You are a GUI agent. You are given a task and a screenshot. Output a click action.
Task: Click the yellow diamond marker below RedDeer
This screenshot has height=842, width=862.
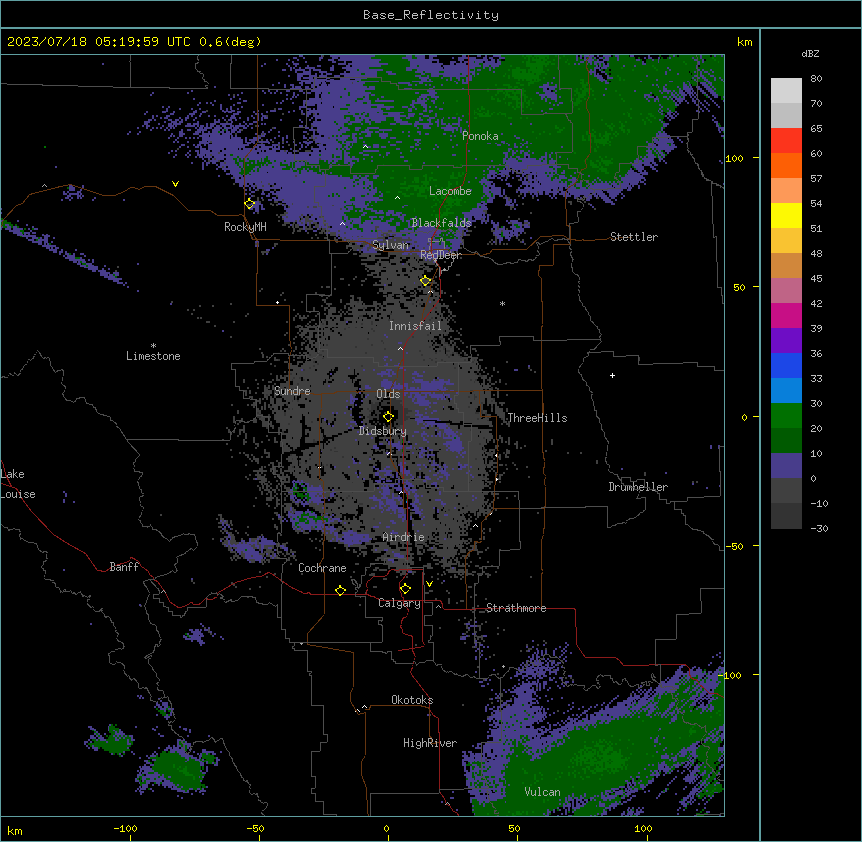426,281
